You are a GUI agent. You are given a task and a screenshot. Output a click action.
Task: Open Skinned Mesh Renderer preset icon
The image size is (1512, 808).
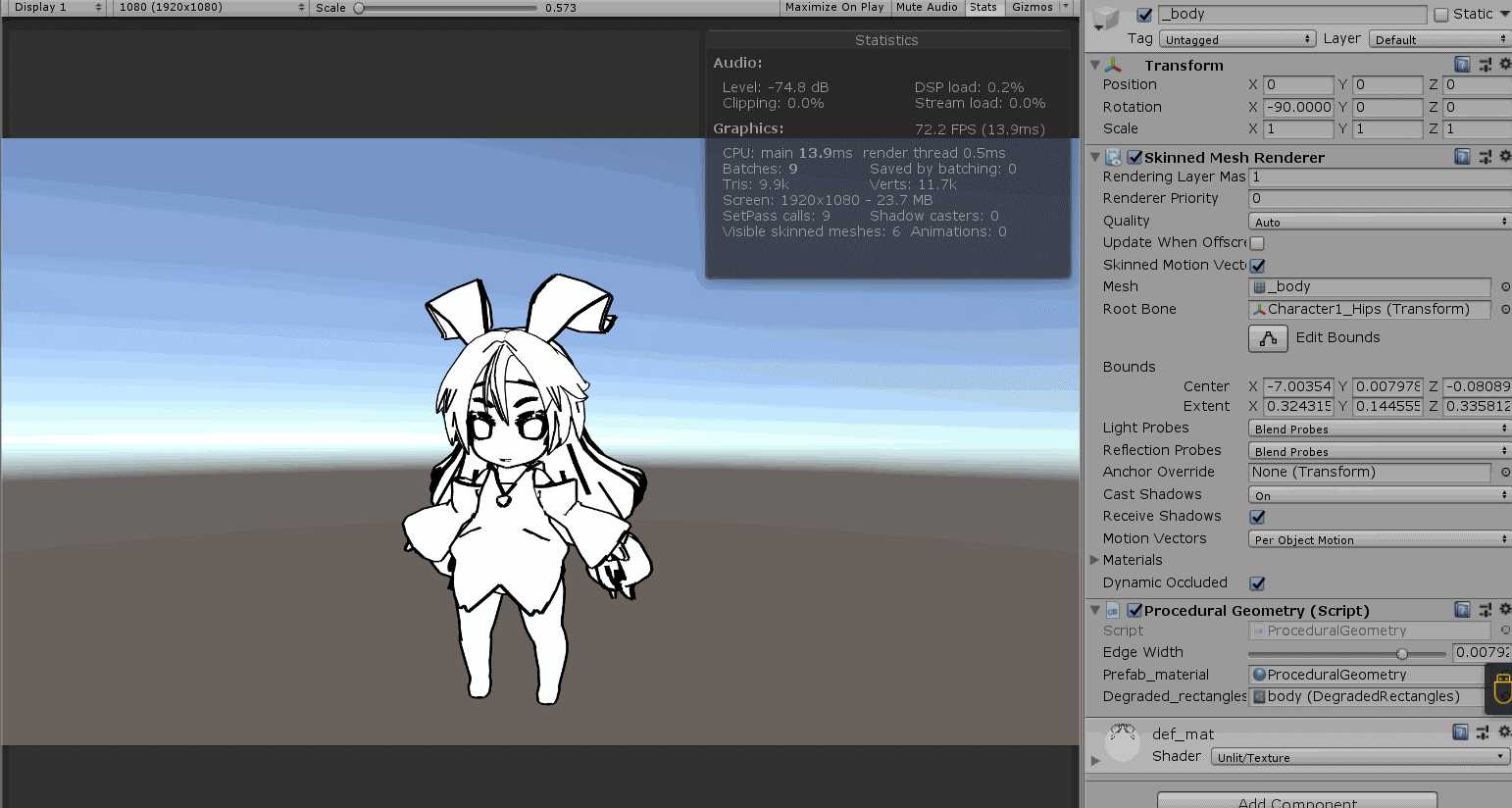1485,157
